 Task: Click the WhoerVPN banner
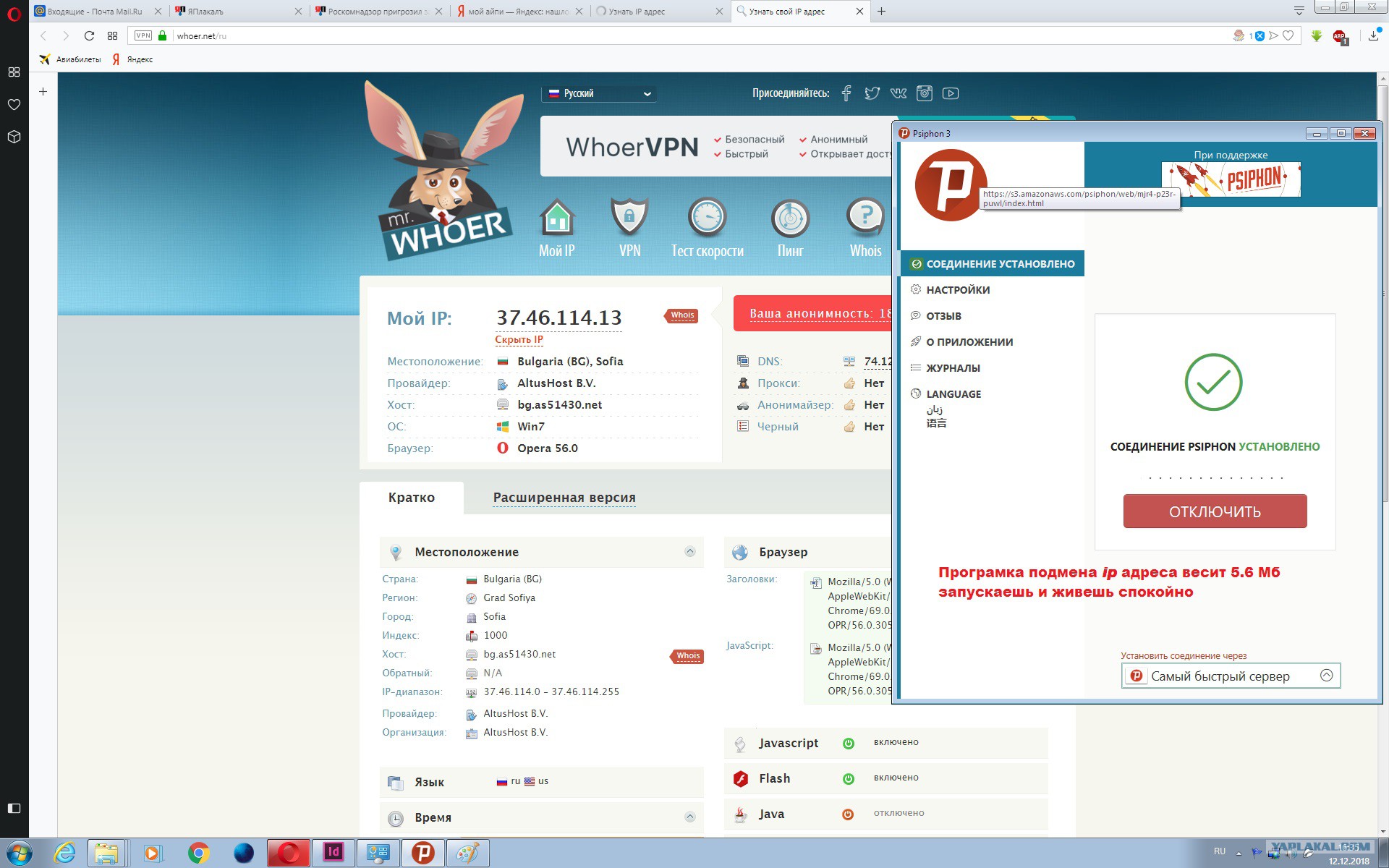tap(716, 146)
